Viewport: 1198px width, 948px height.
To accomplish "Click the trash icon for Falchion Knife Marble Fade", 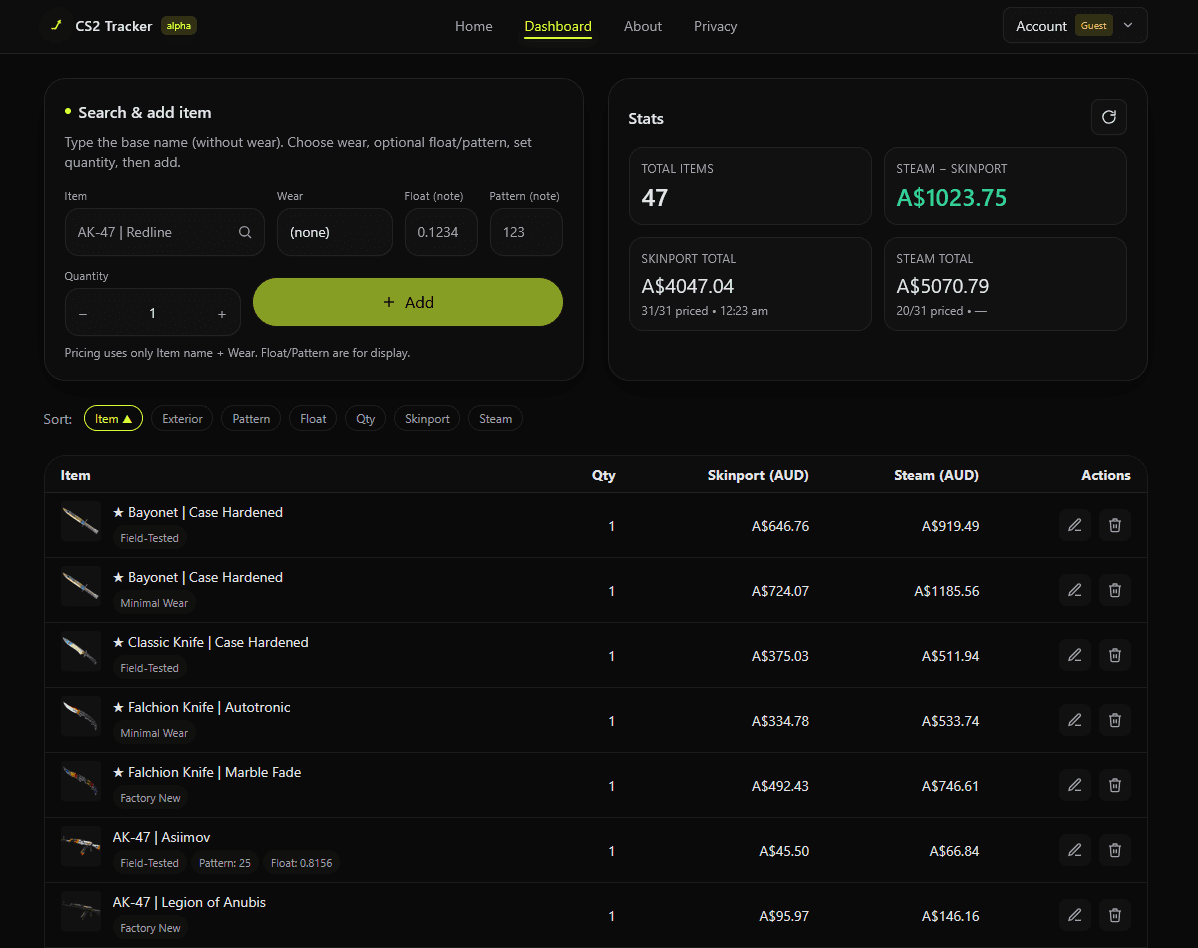I will (x=1114, y=785).
